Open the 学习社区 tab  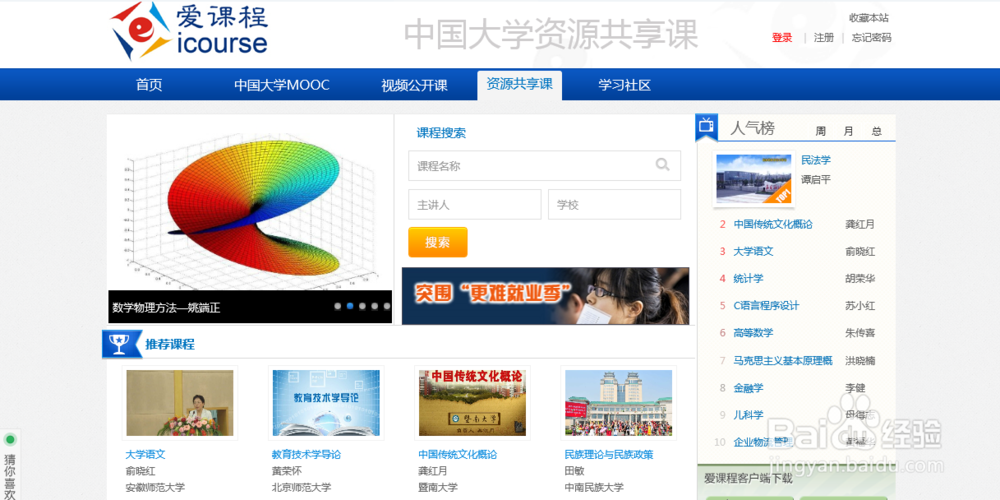coord(624,85)
